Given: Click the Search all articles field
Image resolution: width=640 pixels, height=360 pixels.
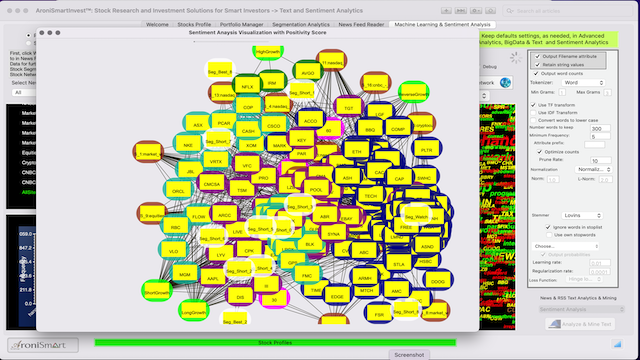Looking at the screenshot, I should [x=567, y=11].
